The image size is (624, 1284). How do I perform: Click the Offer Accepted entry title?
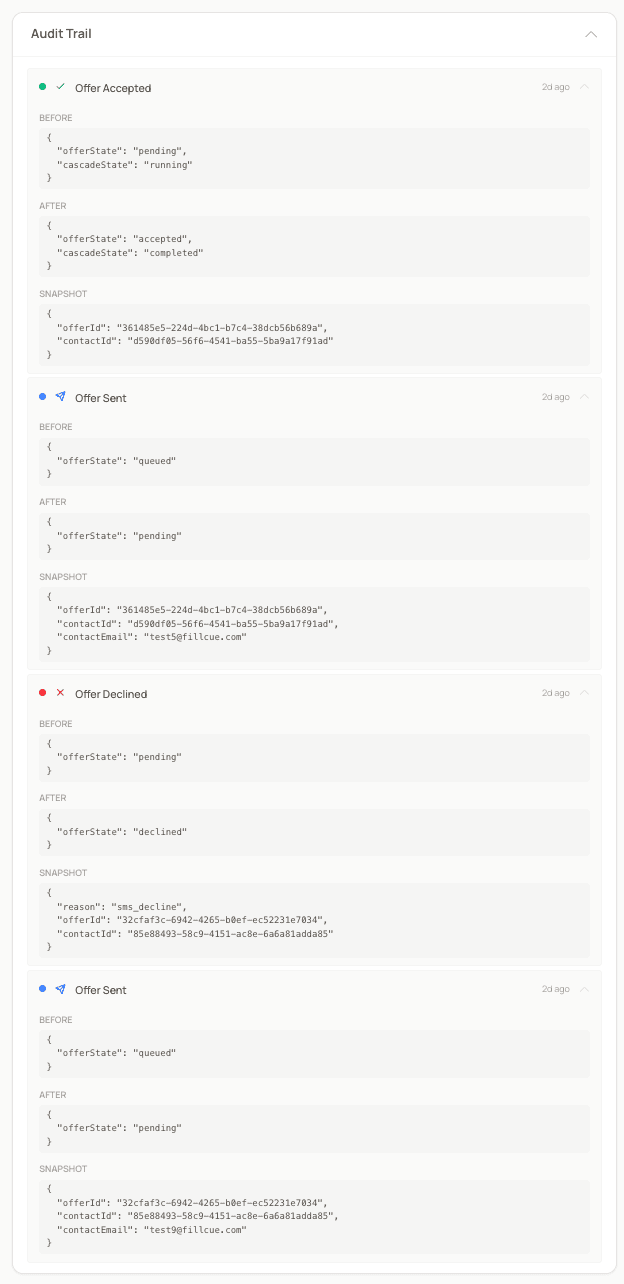click(x=113, y=88)
